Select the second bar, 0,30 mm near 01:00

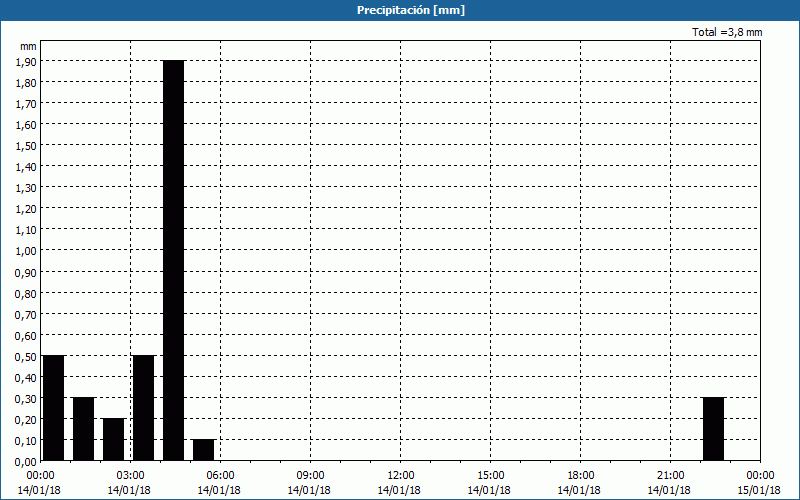coord(84,429)
